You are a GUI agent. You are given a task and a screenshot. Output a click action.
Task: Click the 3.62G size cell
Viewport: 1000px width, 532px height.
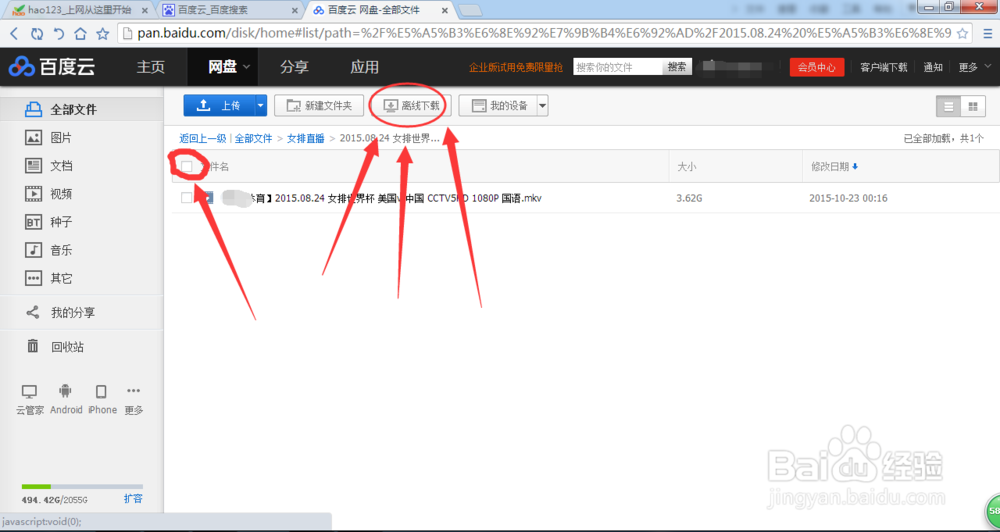pyautogui.click(x=689, y=198)
